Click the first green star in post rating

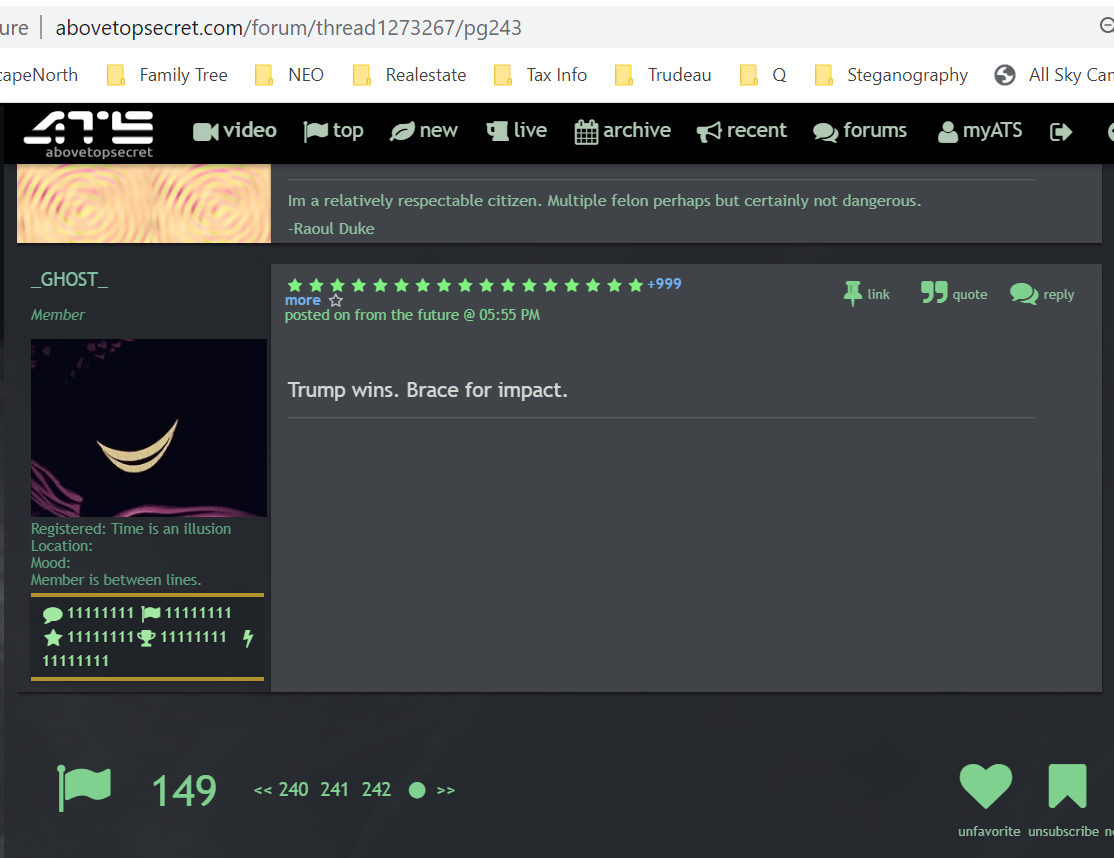295,286
